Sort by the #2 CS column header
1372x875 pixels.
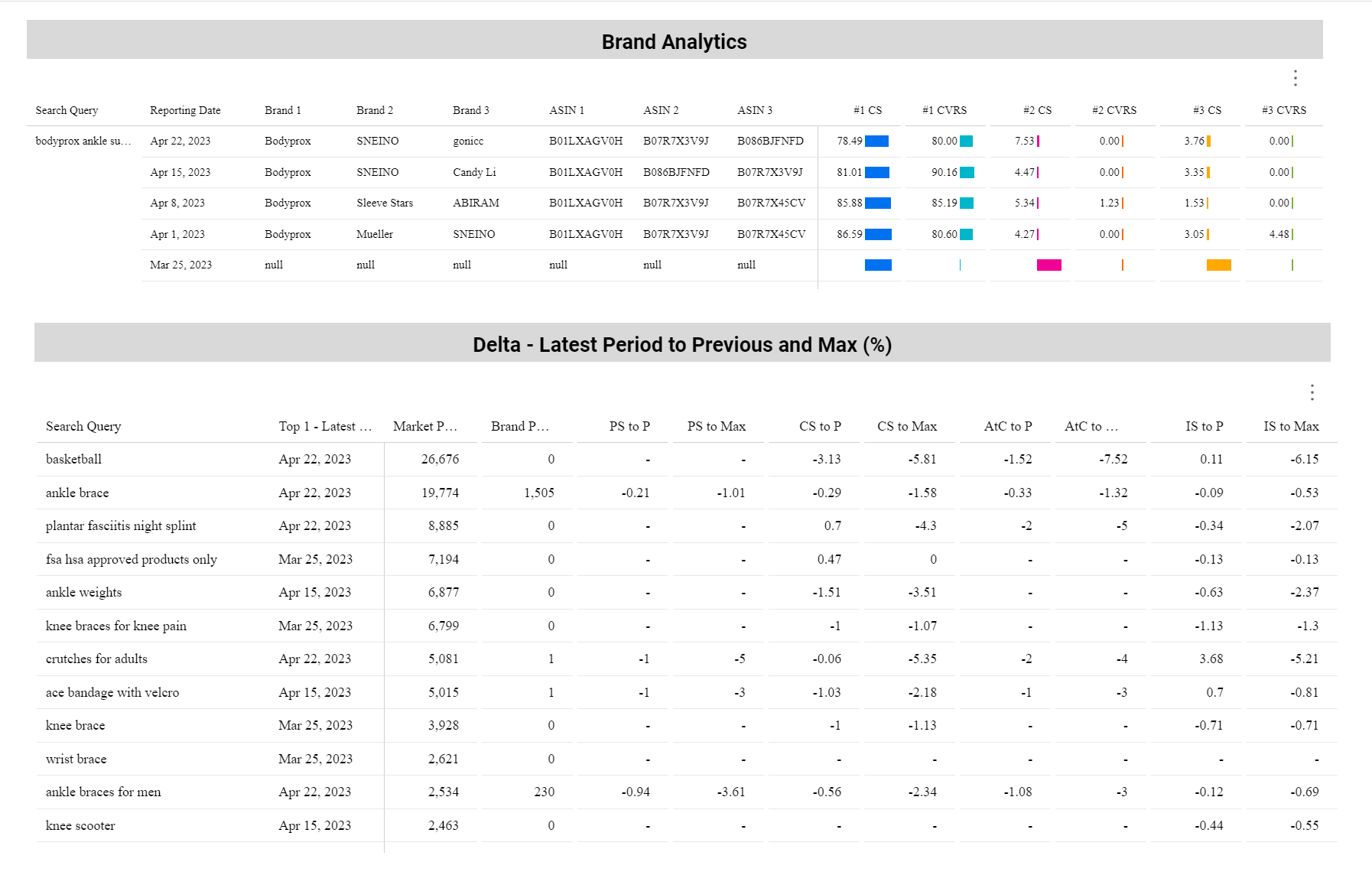click(1037, 110)
